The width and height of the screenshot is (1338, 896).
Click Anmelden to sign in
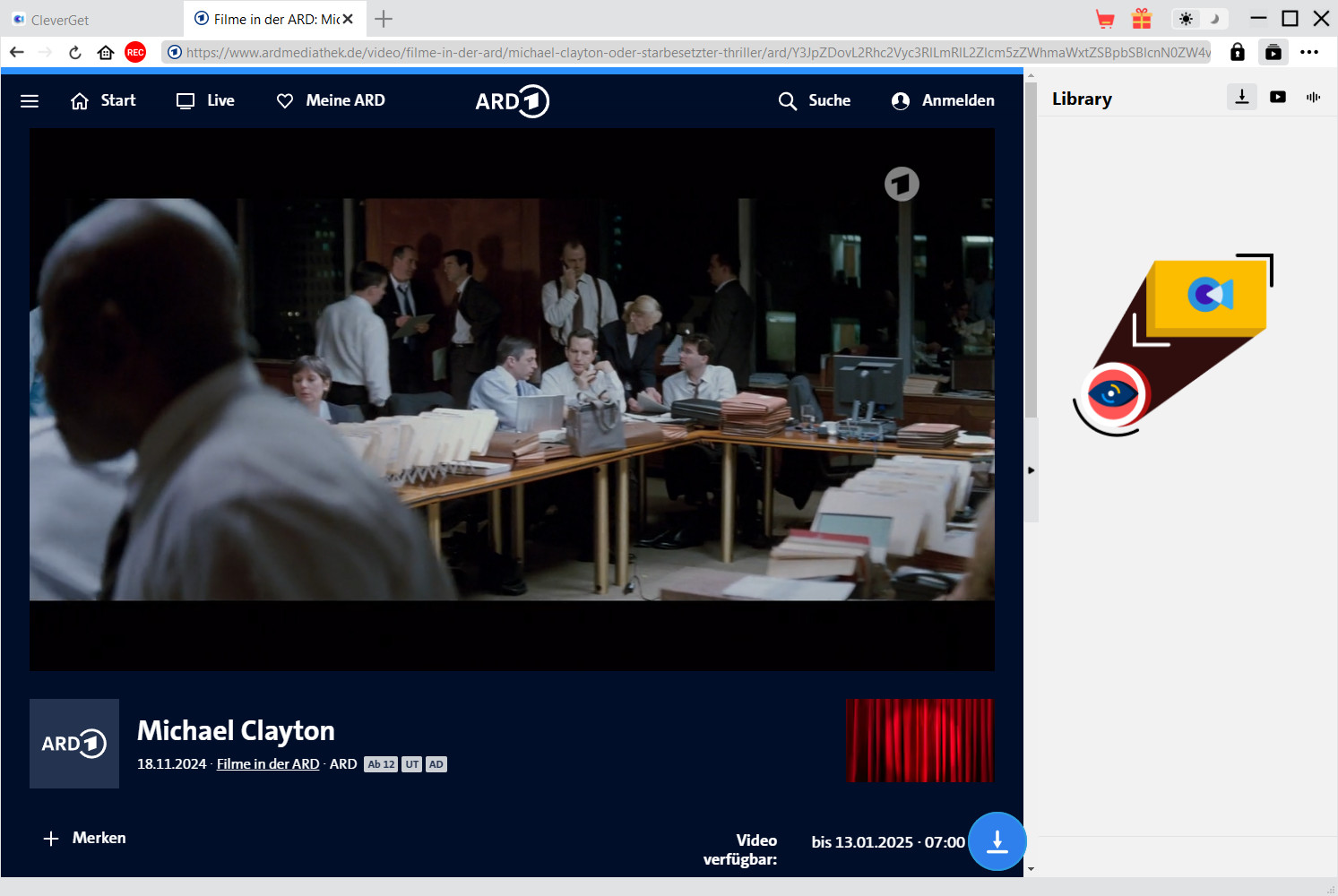click(943, 100)
